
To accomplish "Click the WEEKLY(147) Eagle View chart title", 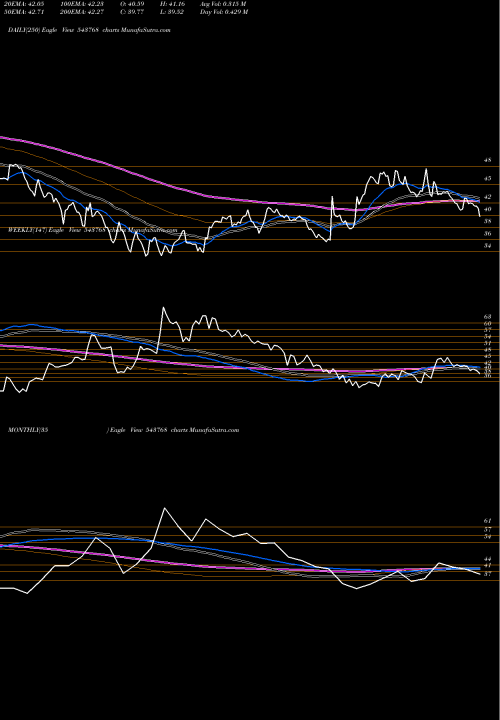I will (x=93, y=230).
